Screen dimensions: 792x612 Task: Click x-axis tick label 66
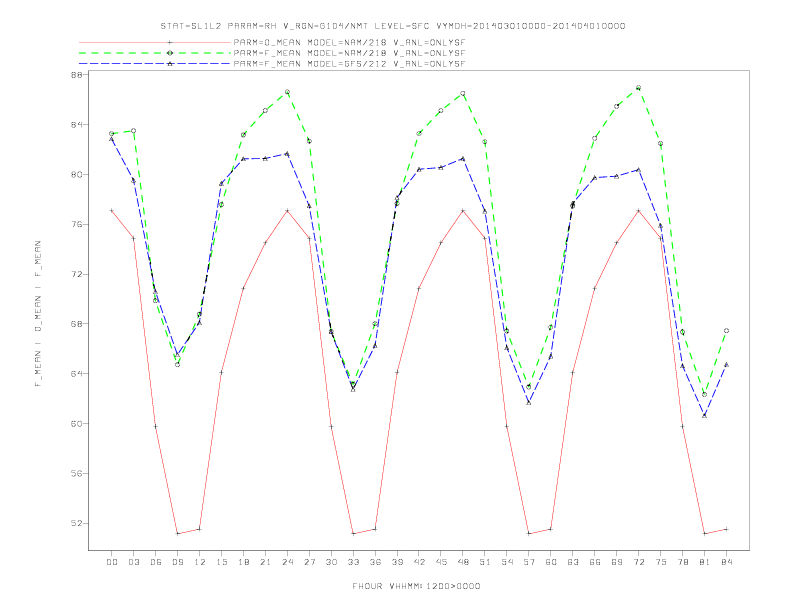point(595,562)
